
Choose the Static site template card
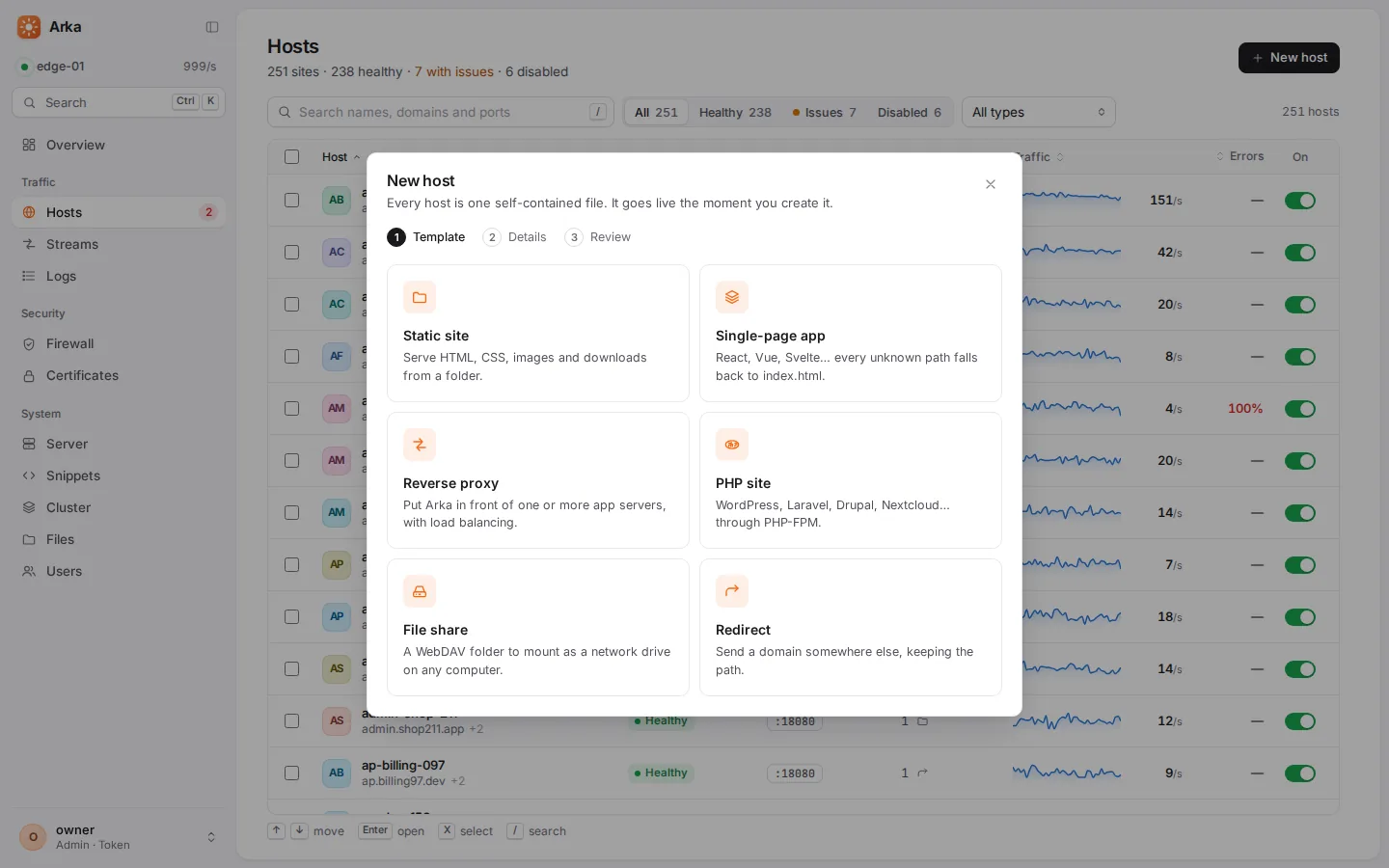[x=538, y=333]
